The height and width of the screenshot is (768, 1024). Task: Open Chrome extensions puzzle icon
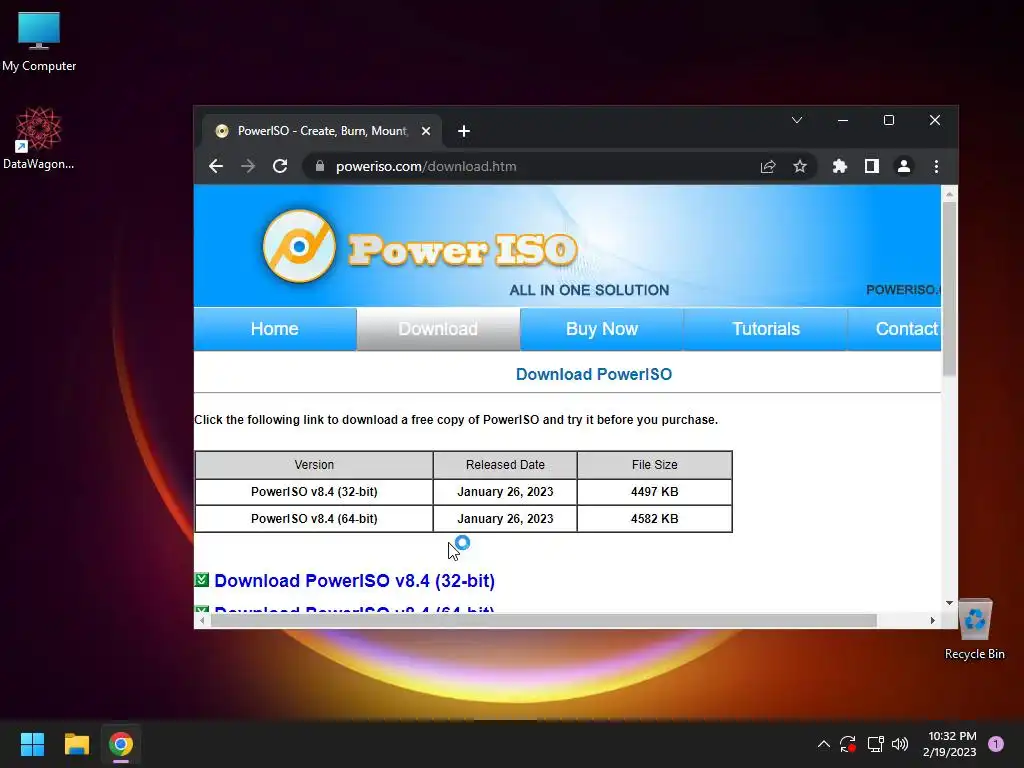(x=840, y=167)
